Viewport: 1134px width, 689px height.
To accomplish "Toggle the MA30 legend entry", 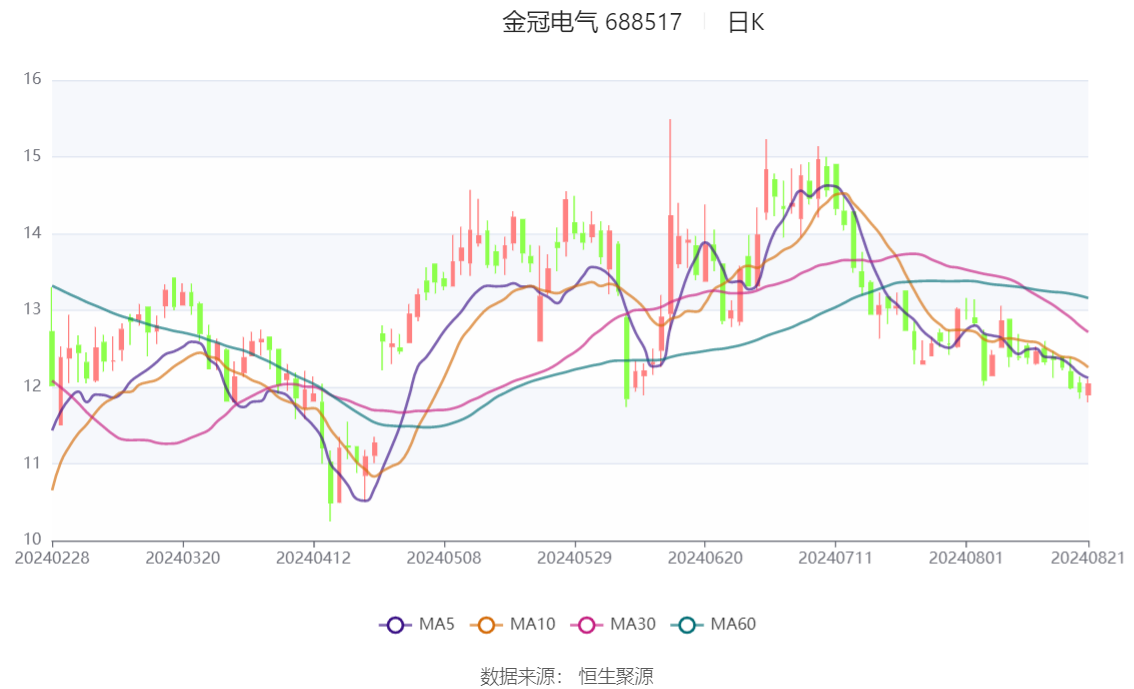I will [613, 625].
